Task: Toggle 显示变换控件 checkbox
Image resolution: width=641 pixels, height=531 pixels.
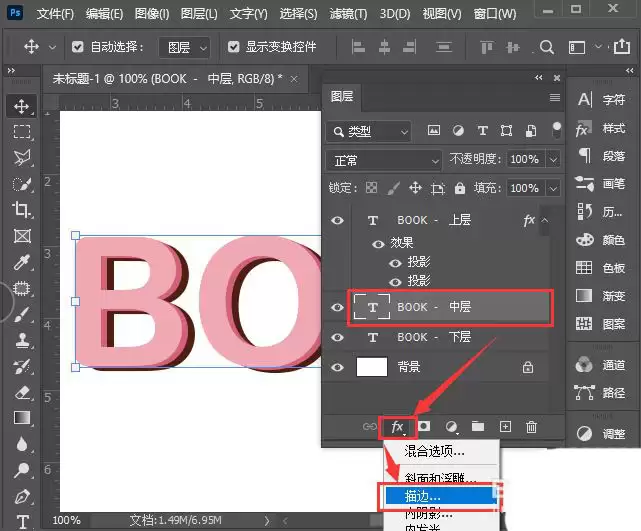Action: [233, 47]
